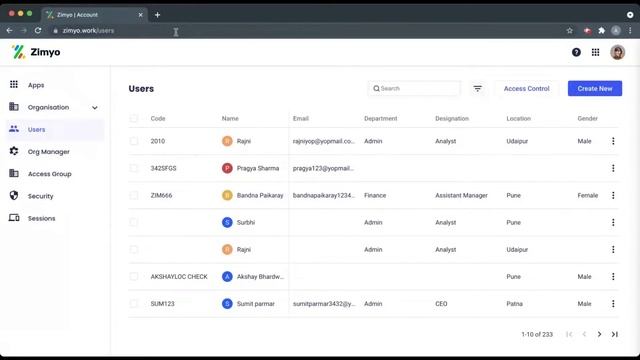
Task: Go back in browser history
Action: (x=9, y=31)
